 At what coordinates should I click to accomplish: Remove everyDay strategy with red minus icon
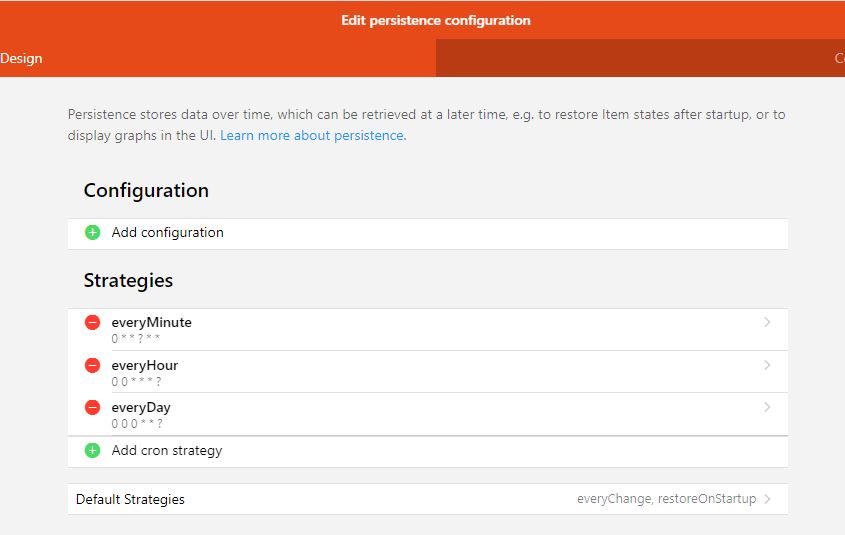pyautogui.click(x=93, y=407)
